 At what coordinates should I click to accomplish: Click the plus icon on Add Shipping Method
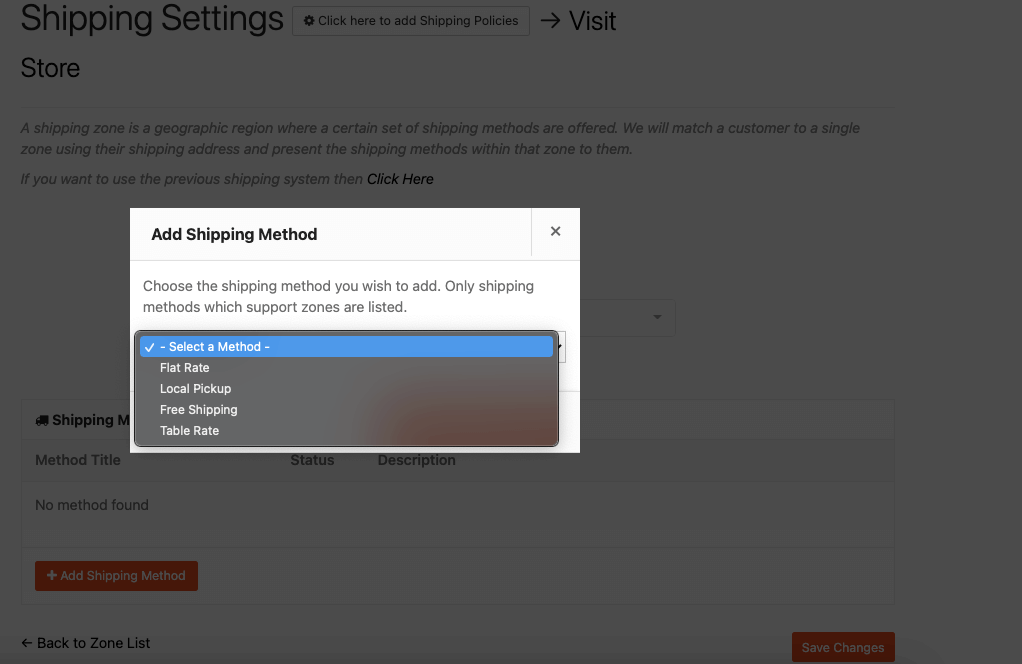coord(54,575)
